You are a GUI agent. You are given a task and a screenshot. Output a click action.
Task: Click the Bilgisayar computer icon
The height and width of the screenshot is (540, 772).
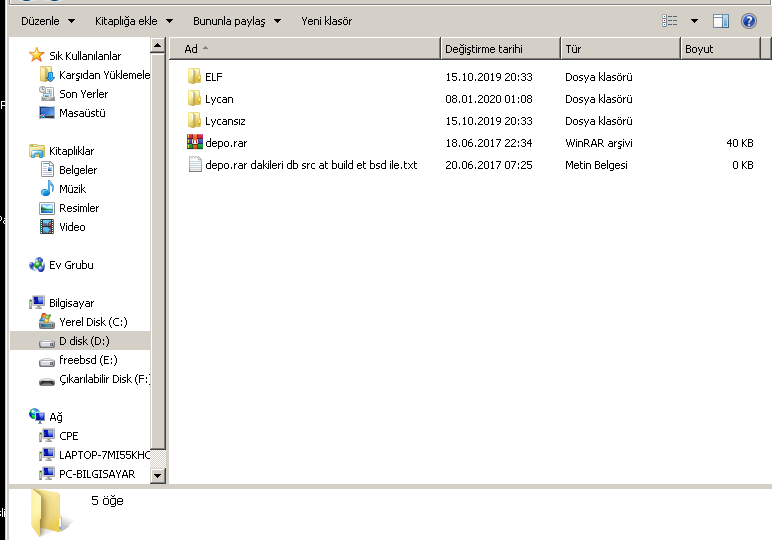point(37,303)
